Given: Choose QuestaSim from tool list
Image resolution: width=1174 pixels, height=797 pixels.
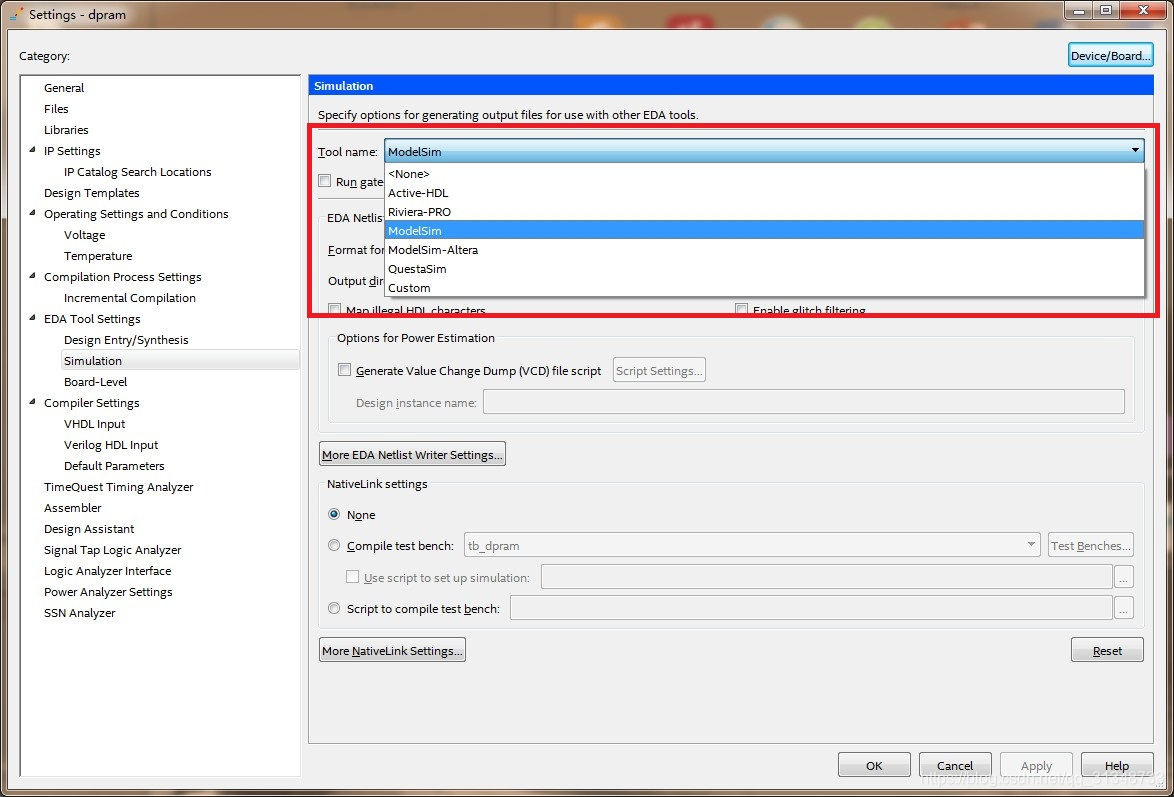Looking at the screenshot, I should pyautogui.click(x=764, y=268).
